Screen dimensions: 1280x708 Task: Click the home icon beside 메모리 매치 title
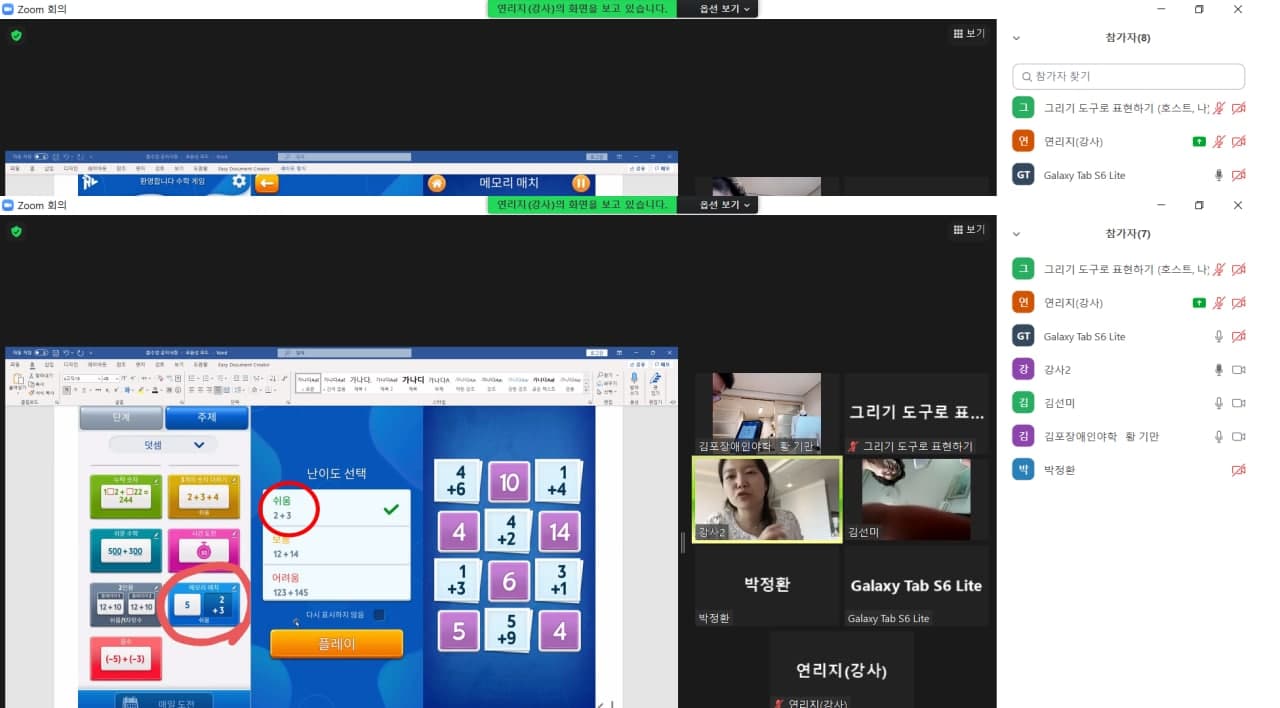coord(436,183)
